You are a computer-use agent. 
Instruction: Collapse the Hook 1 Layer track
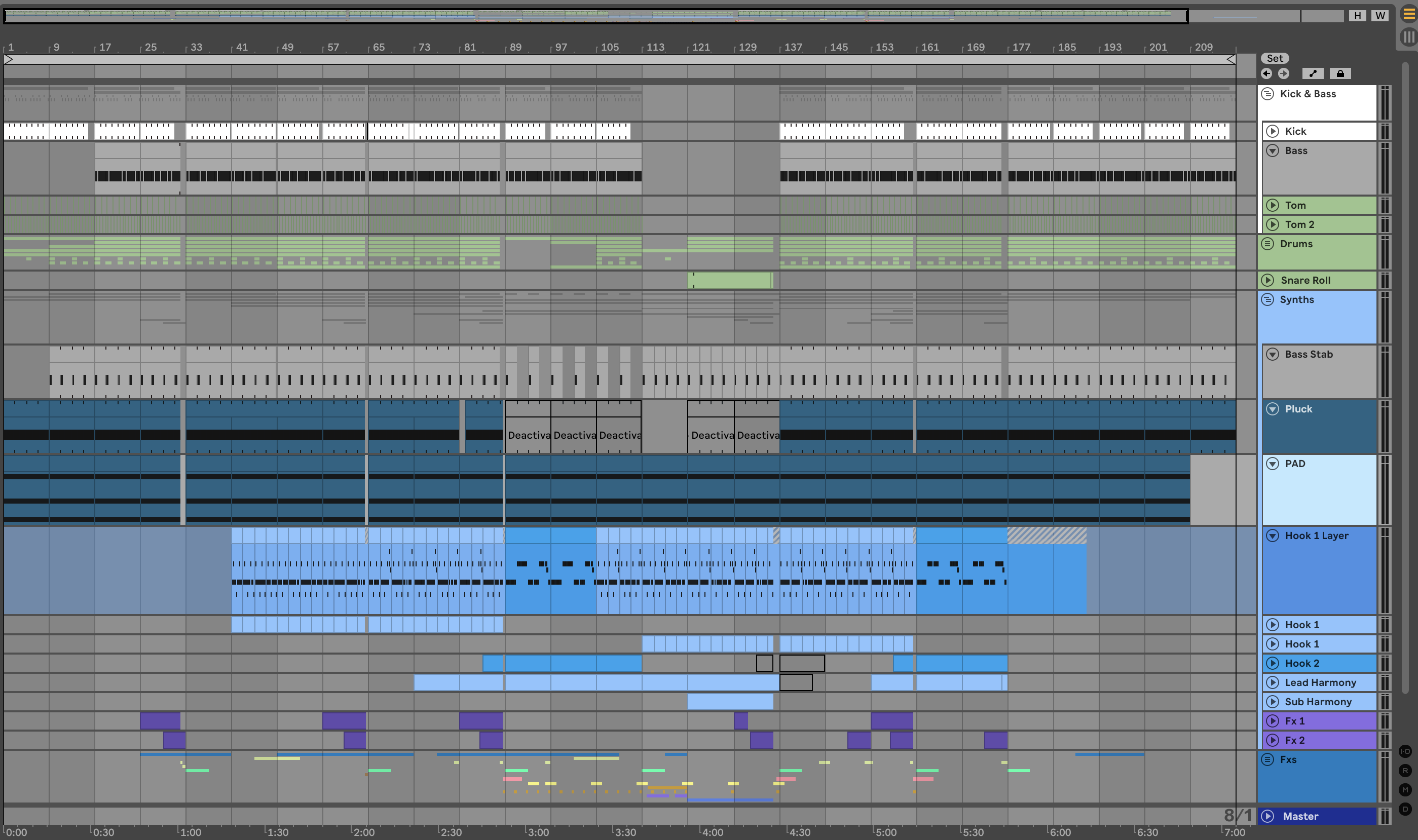point(1273,536)
